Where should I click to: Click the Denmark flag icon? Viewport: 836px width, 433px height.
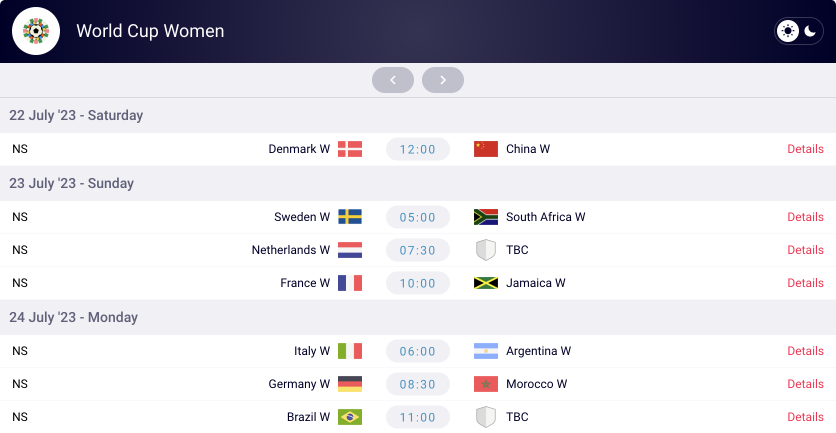(x=350, y=149)
